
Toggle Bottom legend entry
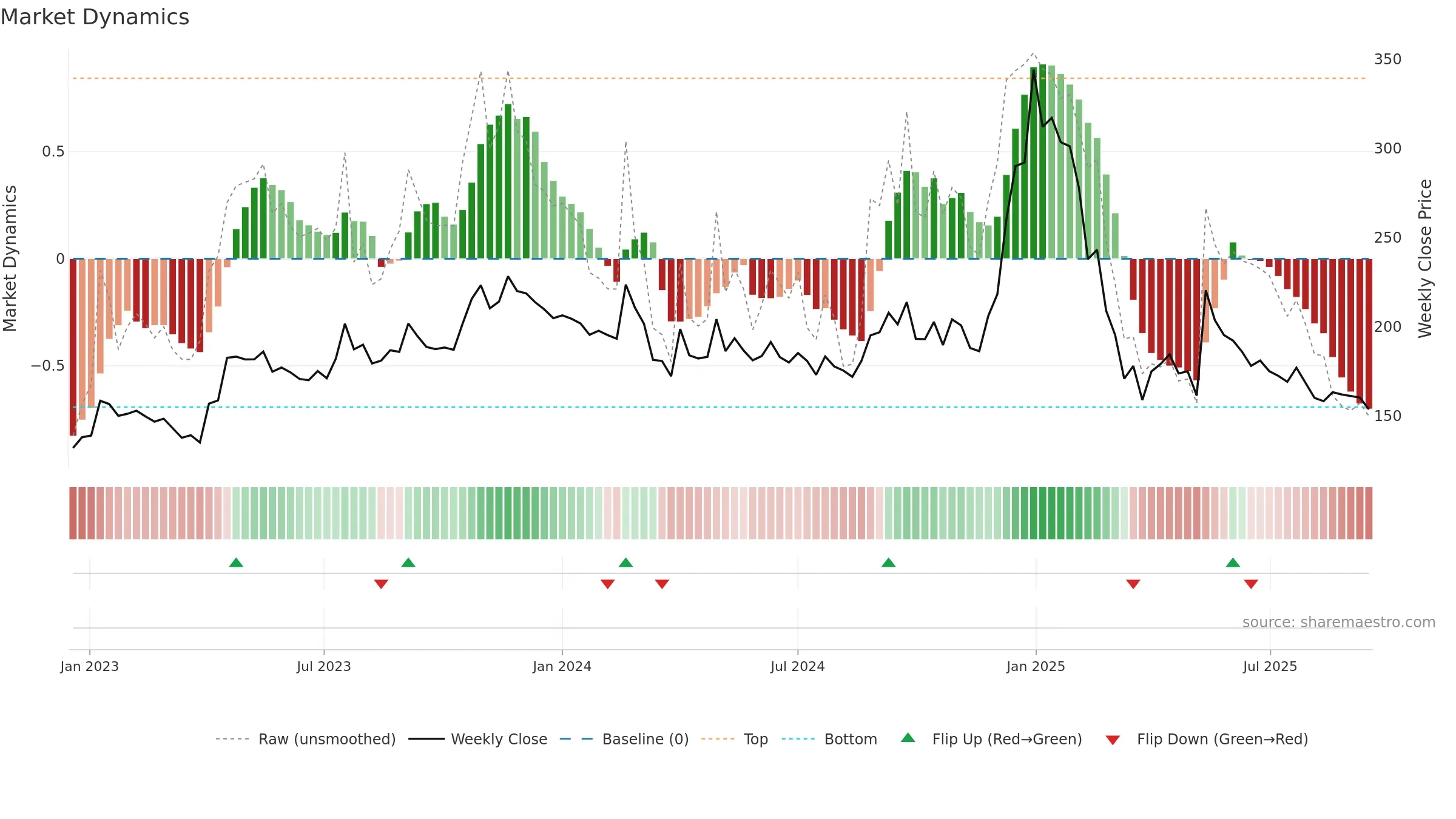(829, 739)
